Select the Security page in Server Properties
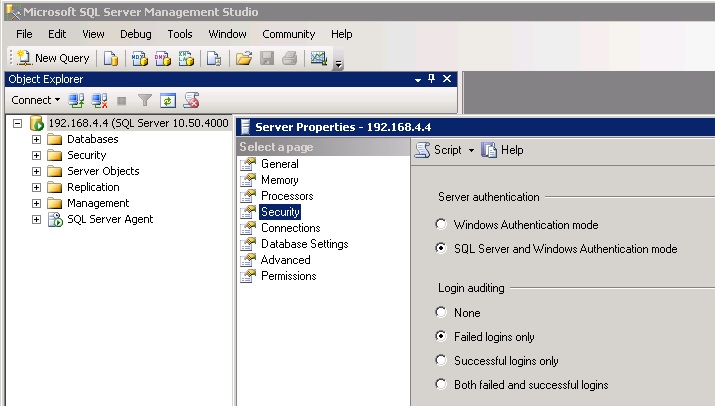The image size is (715, 406). pyautogui.click(x=280, y=212)
